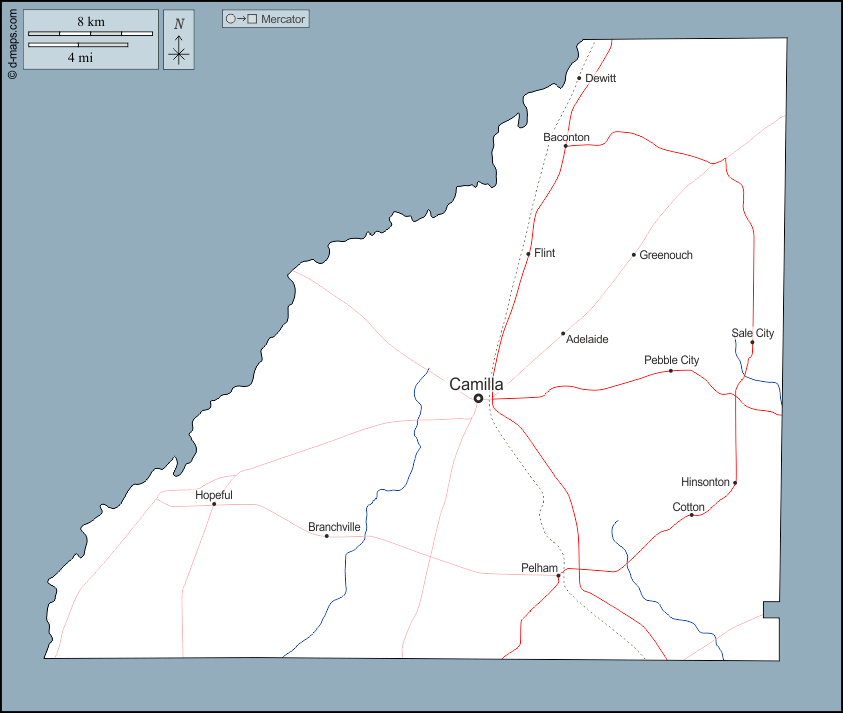Select the Camilla city name label

(476, 384)
